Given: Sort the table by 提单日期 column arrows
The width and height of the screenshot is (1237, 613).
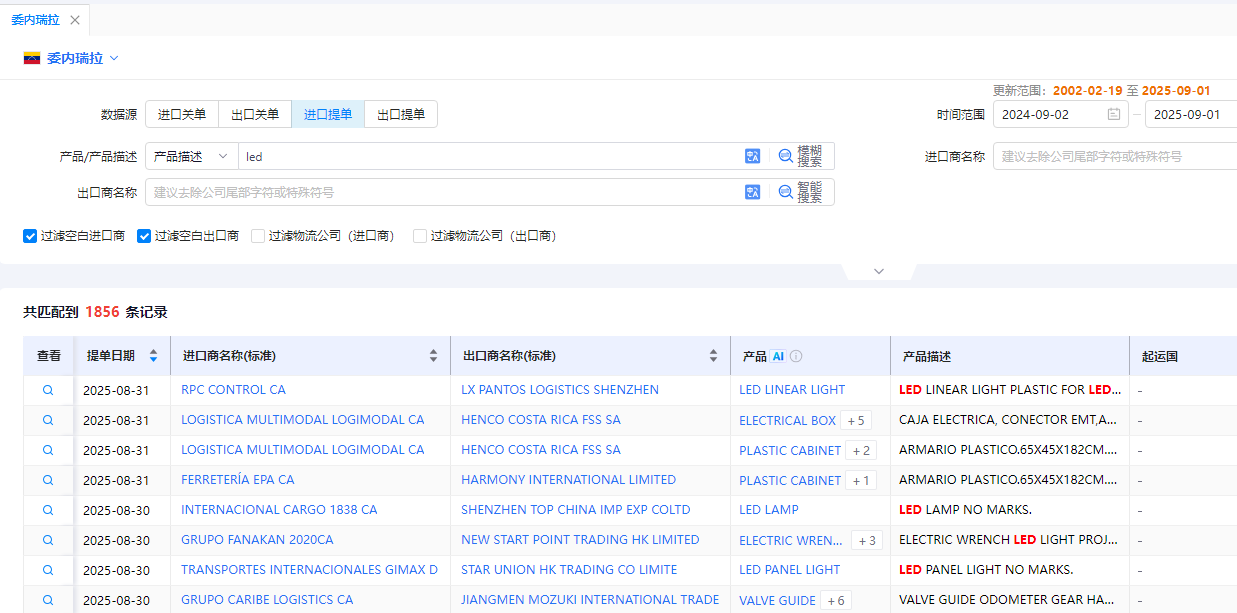Looking at the screenshot, I should click(153, 355).
